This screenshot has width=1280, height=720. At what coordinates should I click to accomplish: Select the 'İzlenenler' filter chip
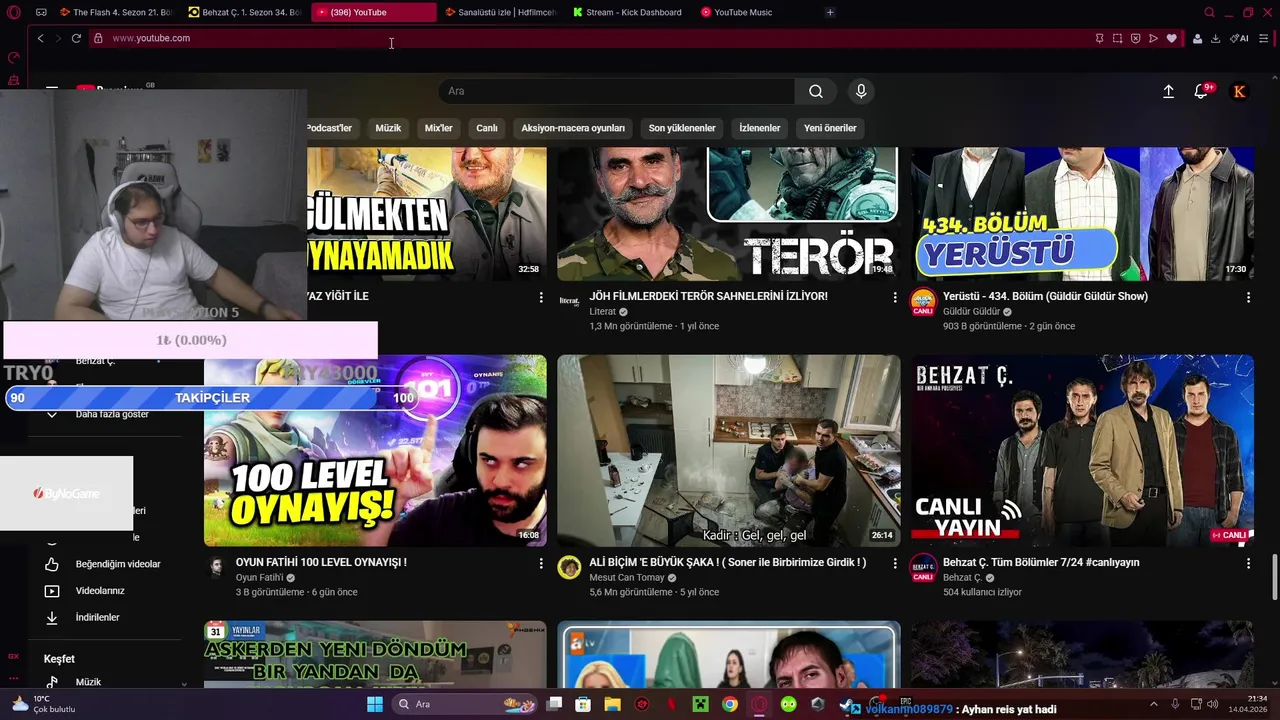coord(760,128)
